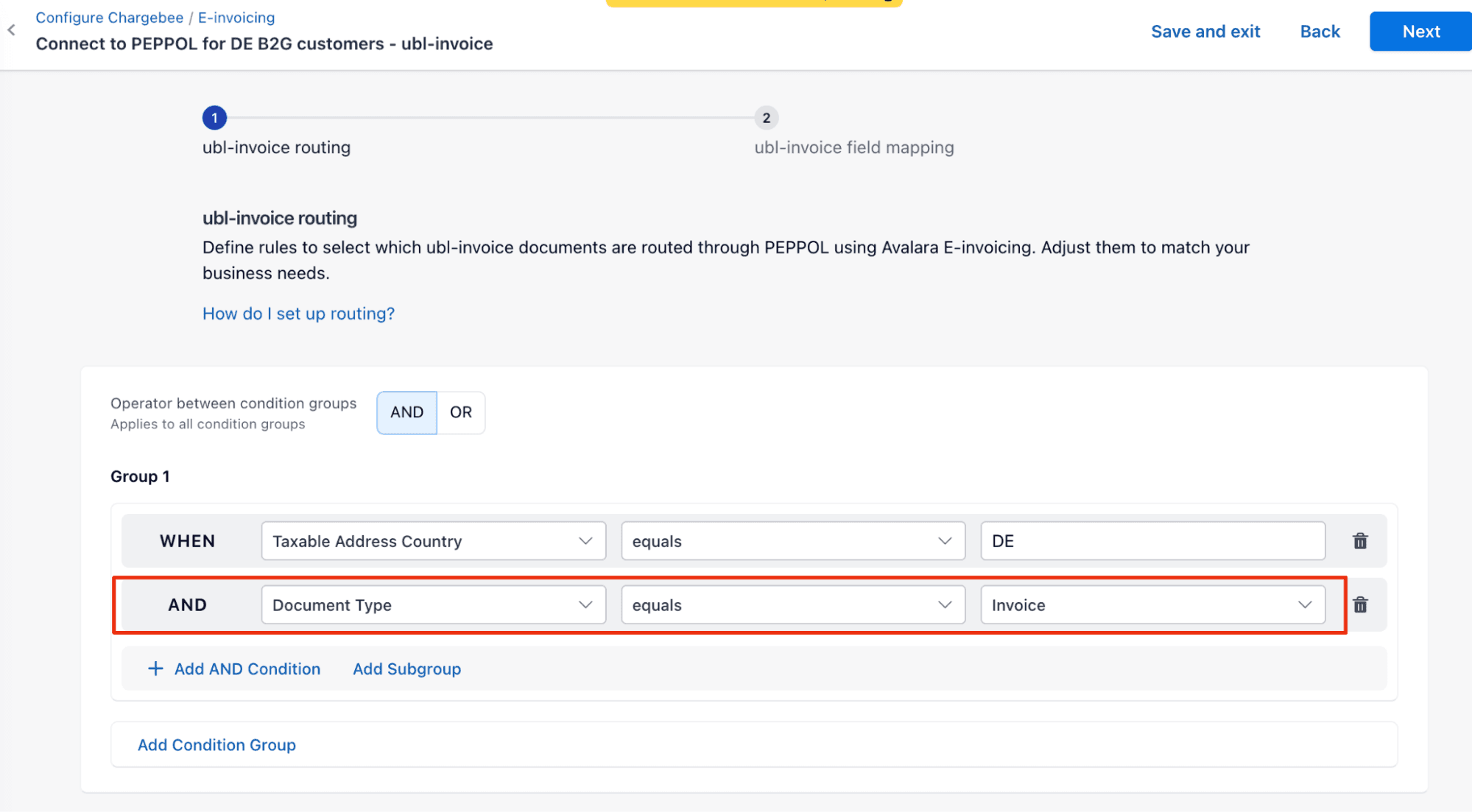Click the back chevron arrow at top left
1472x812 pixels.
(x=12, y=30)
